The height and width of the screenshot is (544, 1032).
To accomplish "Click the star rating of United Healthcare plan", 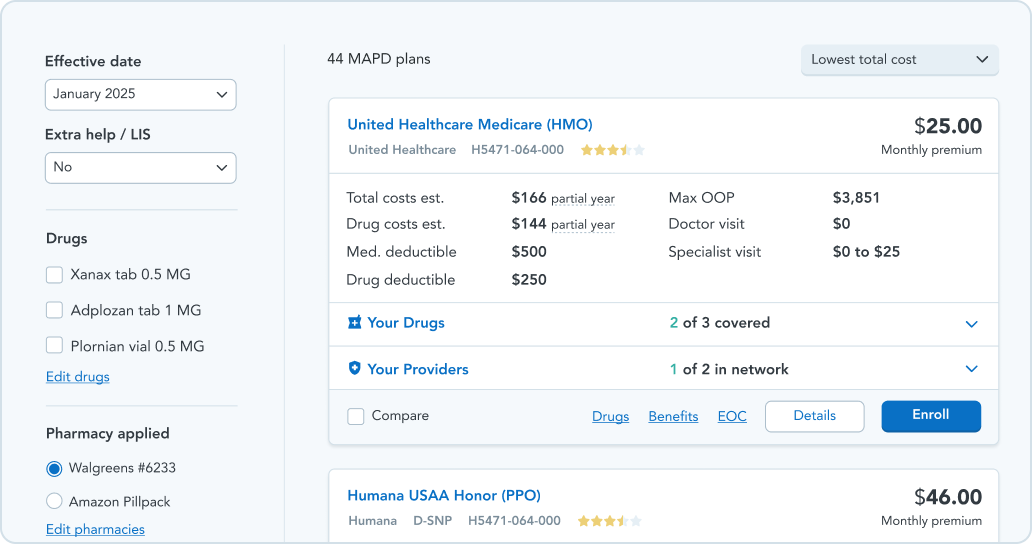I will 612,150.
